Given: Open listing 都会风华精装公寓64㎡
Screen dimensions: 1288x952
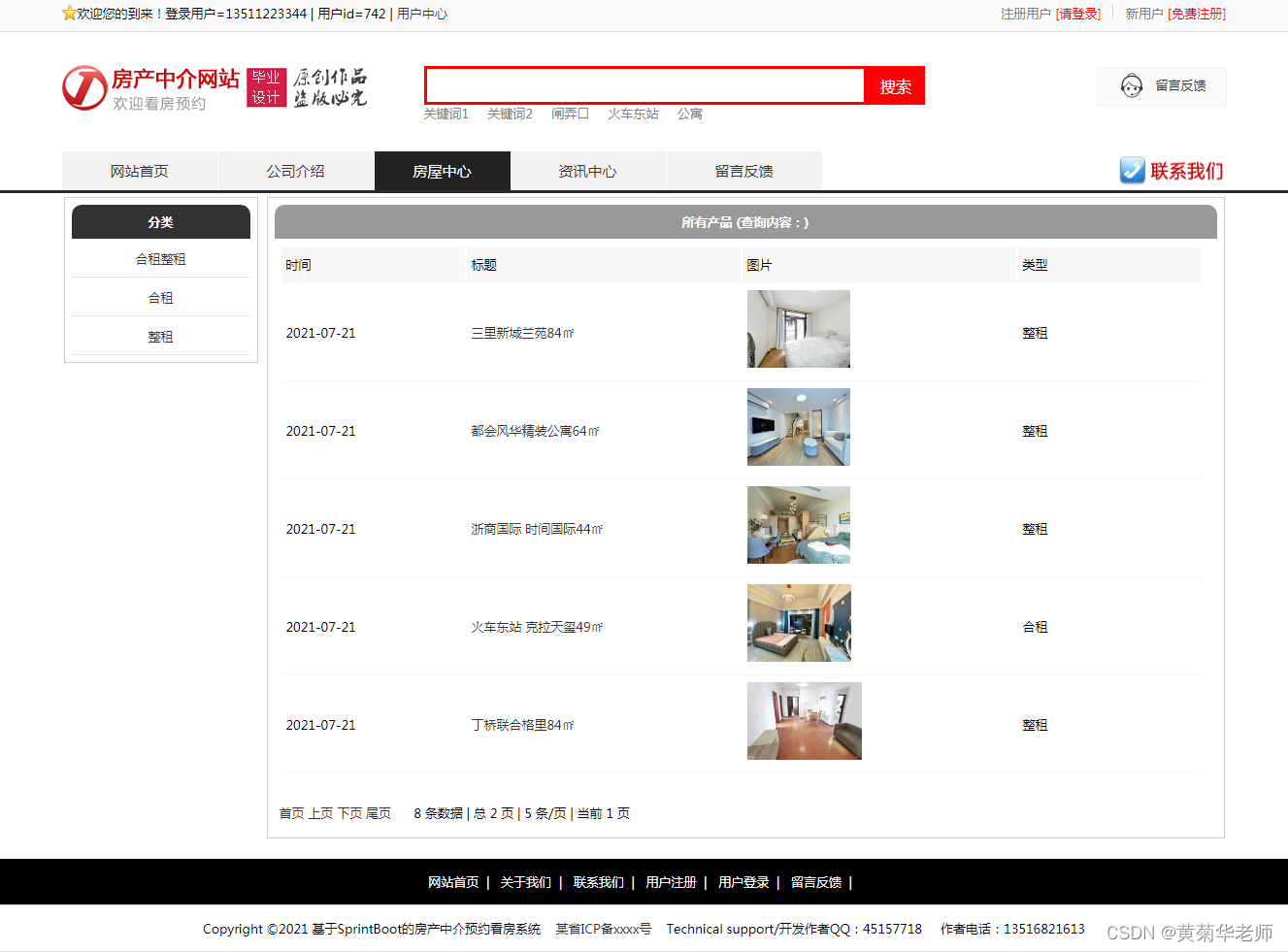Looking at the screenshot, I should tap(535, 431).
